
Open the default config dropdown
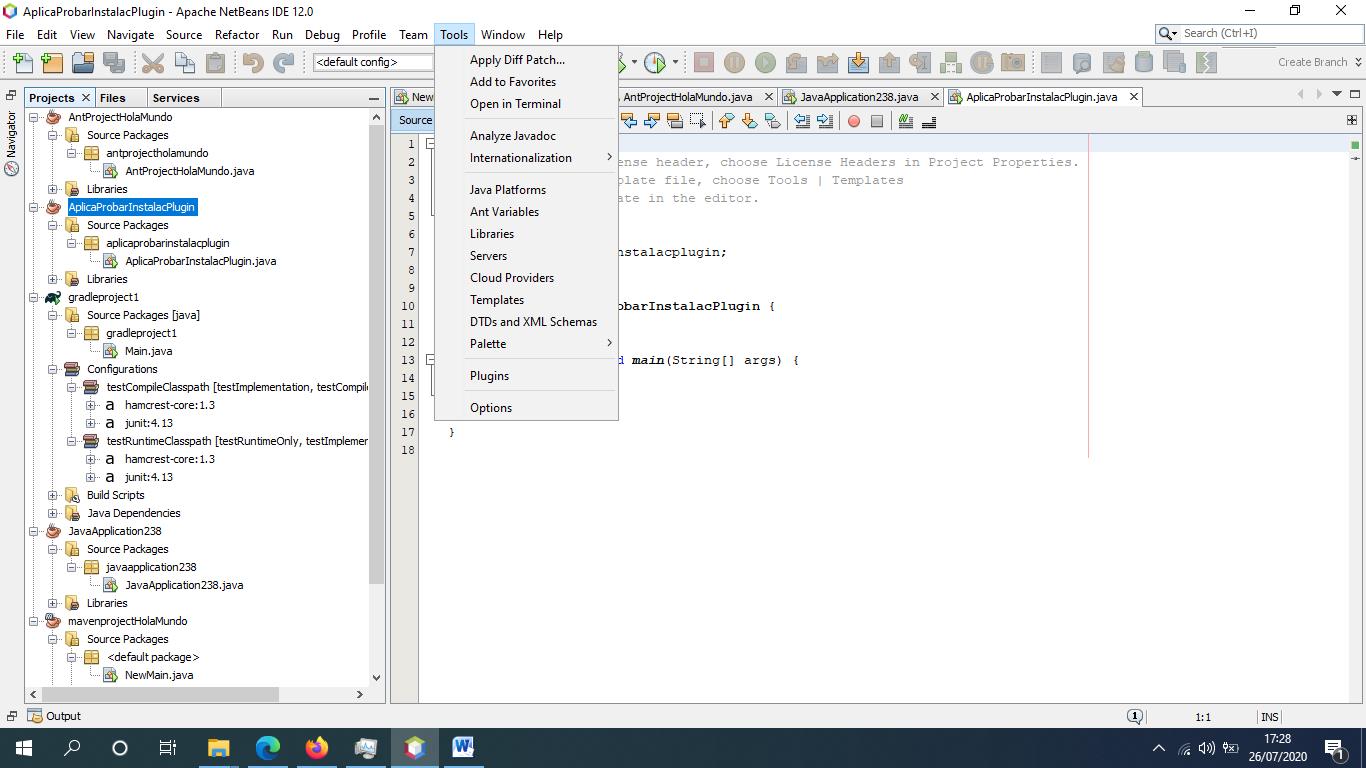(x=373, y=62)
